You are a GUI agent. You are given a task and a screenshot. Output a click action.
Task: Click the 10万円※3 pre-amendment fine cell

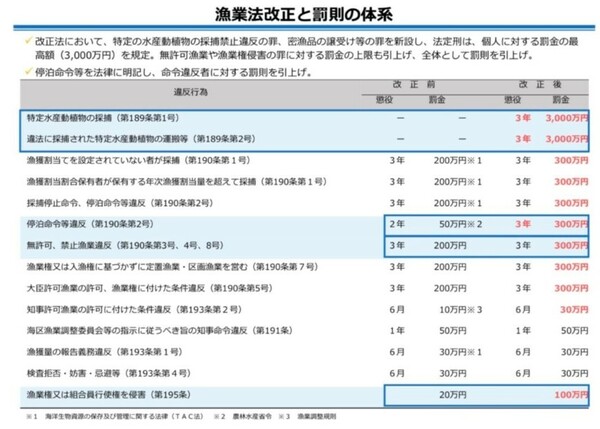click(x=461, y=309)
